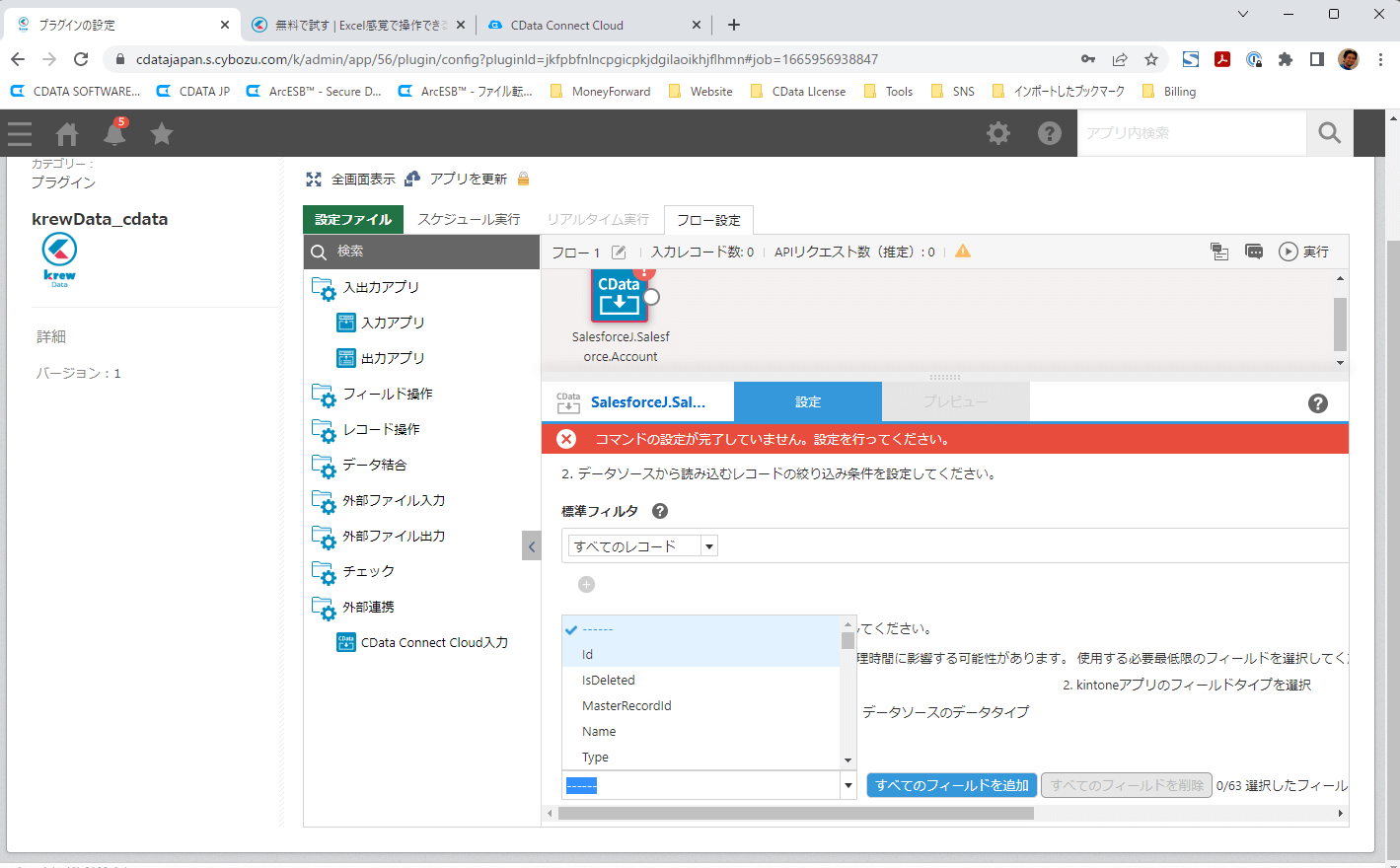Focus the アプリ内検索 search field
Image resolution: width=1400 pixels, height=868 pixels.
[x=1193, y=133]
